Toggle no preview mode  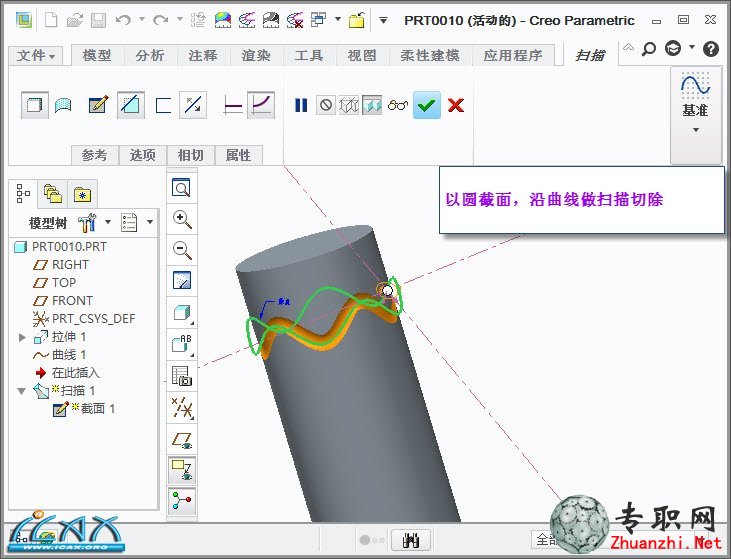326,105
